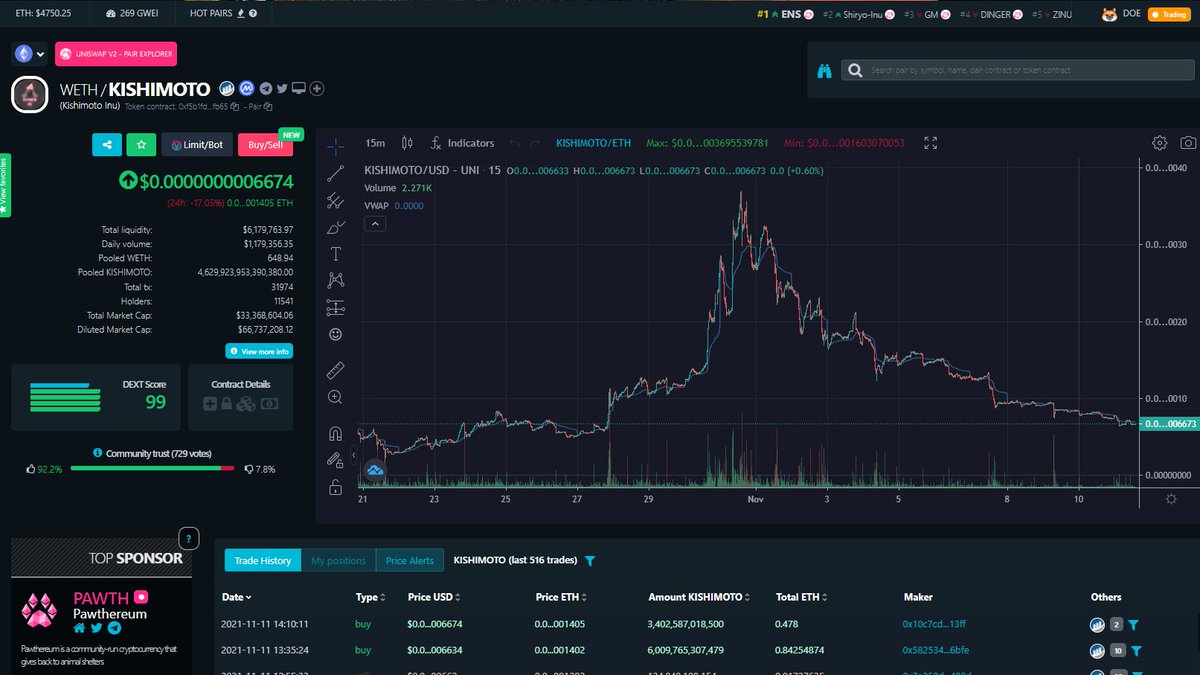The image size is (1200, 675).
Task: Open the token website monitor icon
Action: point(299,88)
